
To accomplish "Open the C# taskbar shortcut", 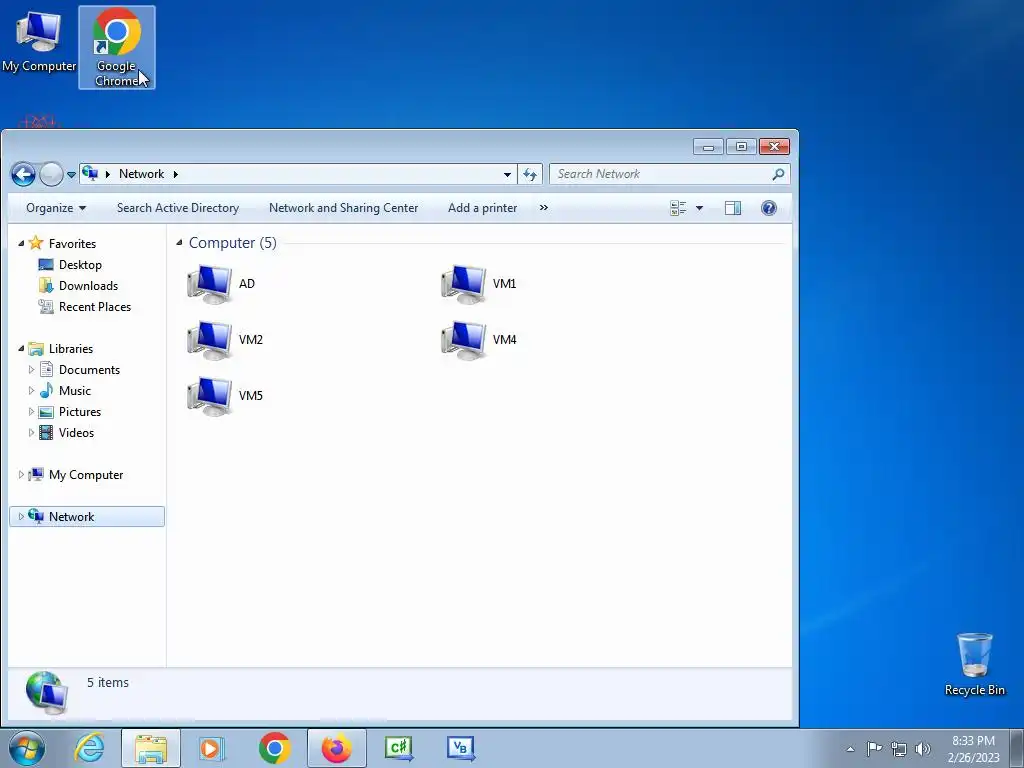I will click(399, 748).
